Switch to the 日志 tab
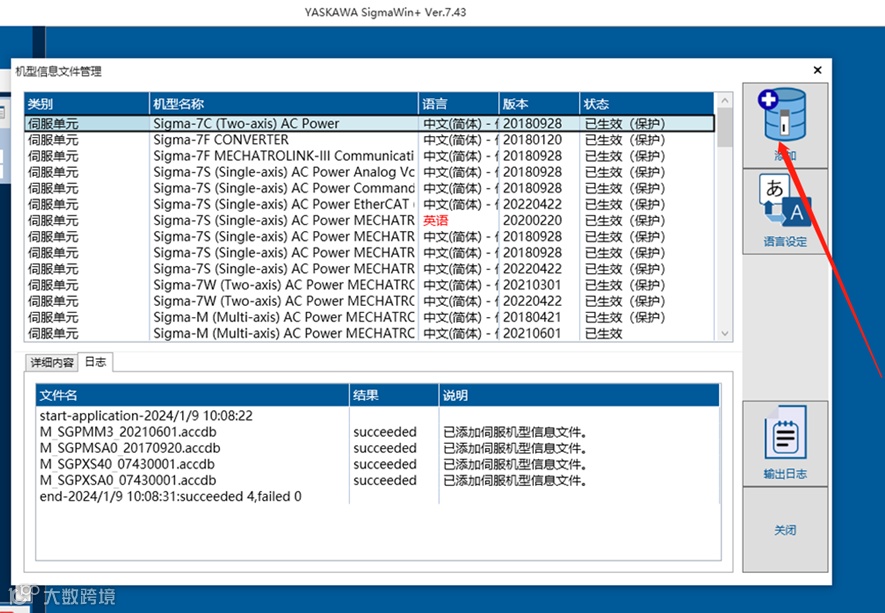 (95, 362)
